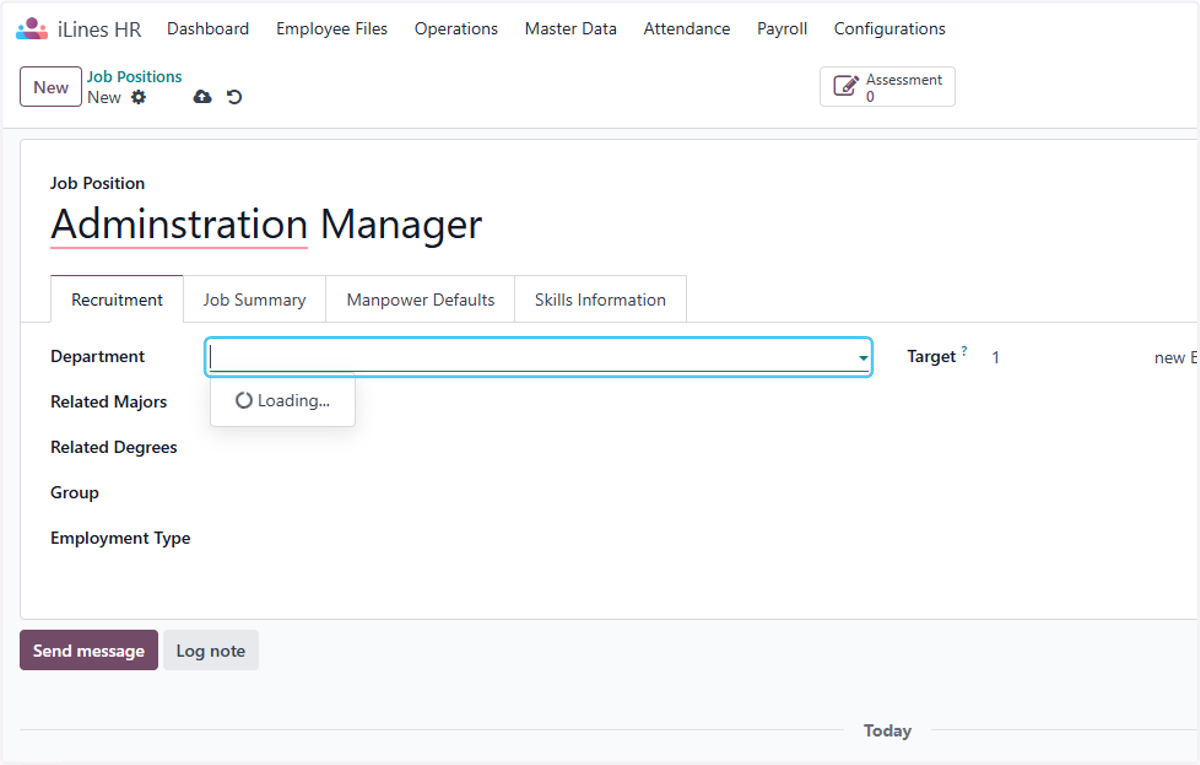The image size is (1200, 765).
Task: Click the New record button
Action: [x=51, y=87]
